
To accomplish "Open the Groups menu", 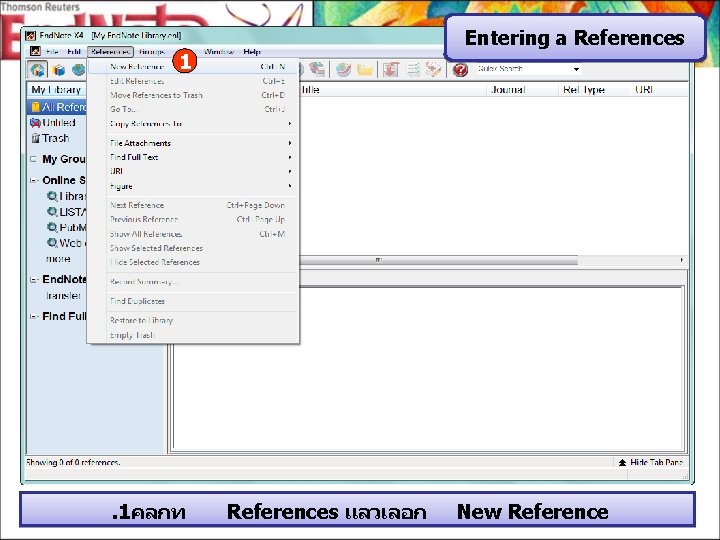I will (152, 51).
